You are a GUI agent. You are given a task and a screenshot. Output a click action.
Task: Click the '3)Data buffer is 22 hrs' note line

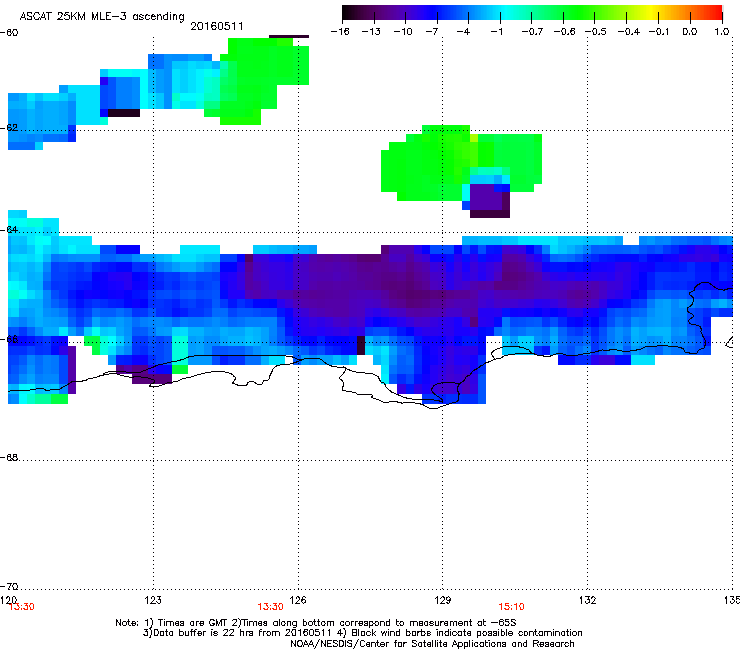click(x=362, y=633)
